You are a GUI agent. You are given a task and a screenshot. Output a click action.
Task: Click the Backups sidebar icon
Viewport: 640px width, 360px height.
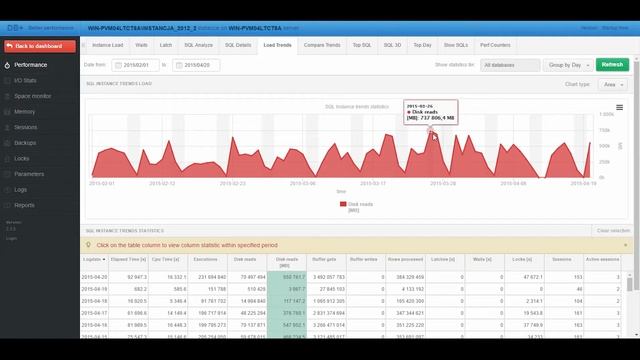(x=7, y=143)
